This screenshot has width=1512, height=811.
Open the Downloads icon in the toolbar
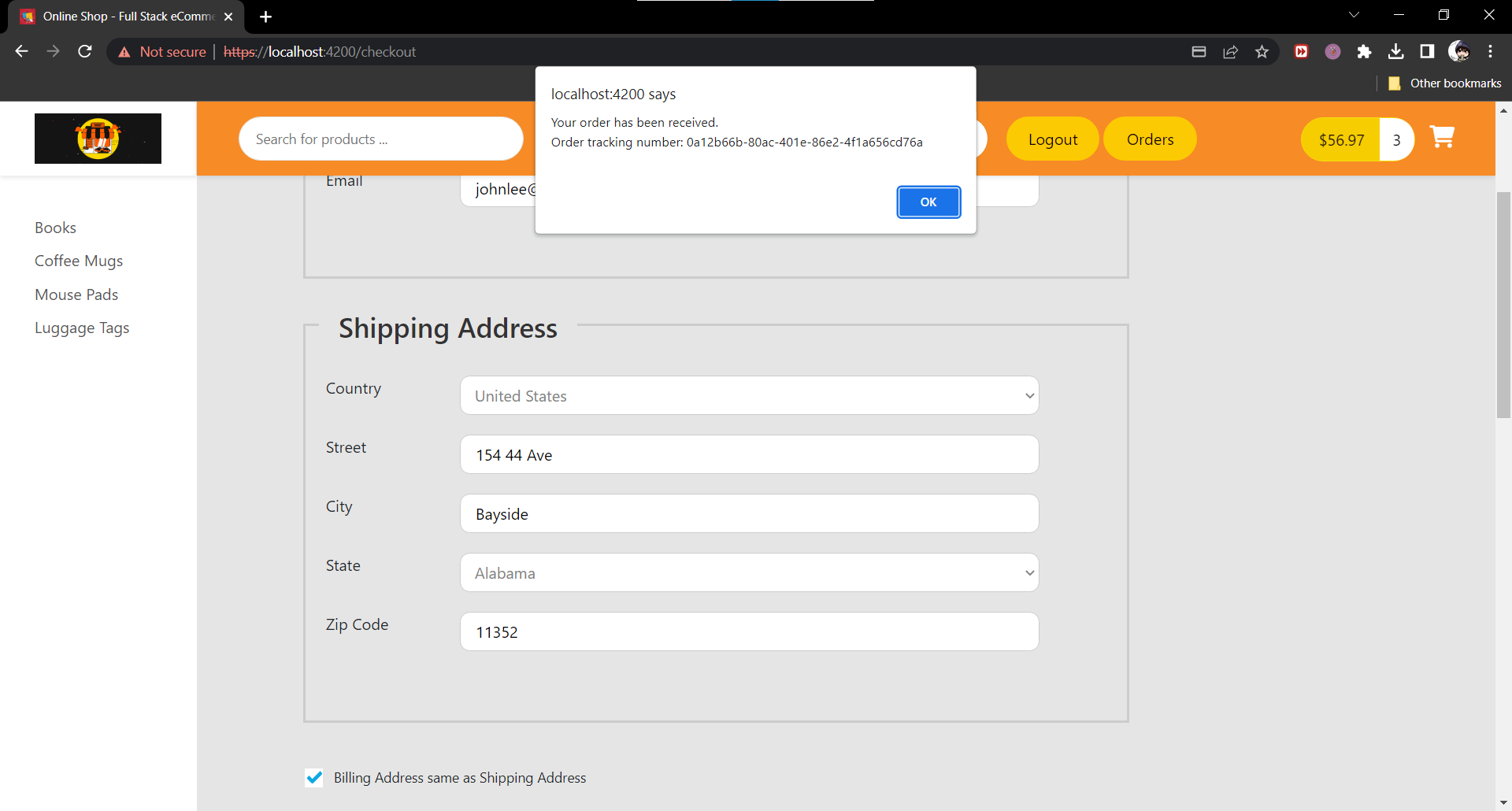(x=1396, y=51)
